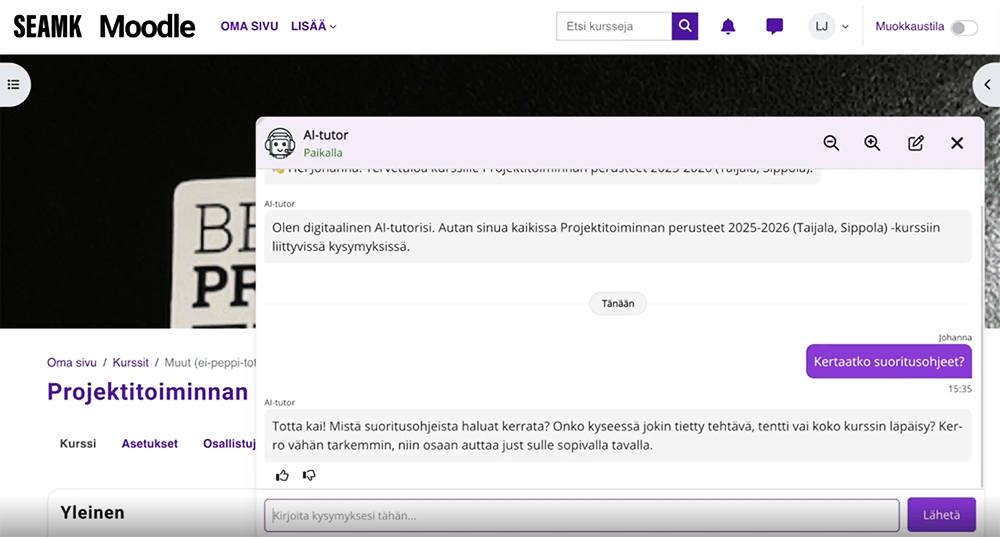Zoom out the AI-tutor chat

(831, 143)
